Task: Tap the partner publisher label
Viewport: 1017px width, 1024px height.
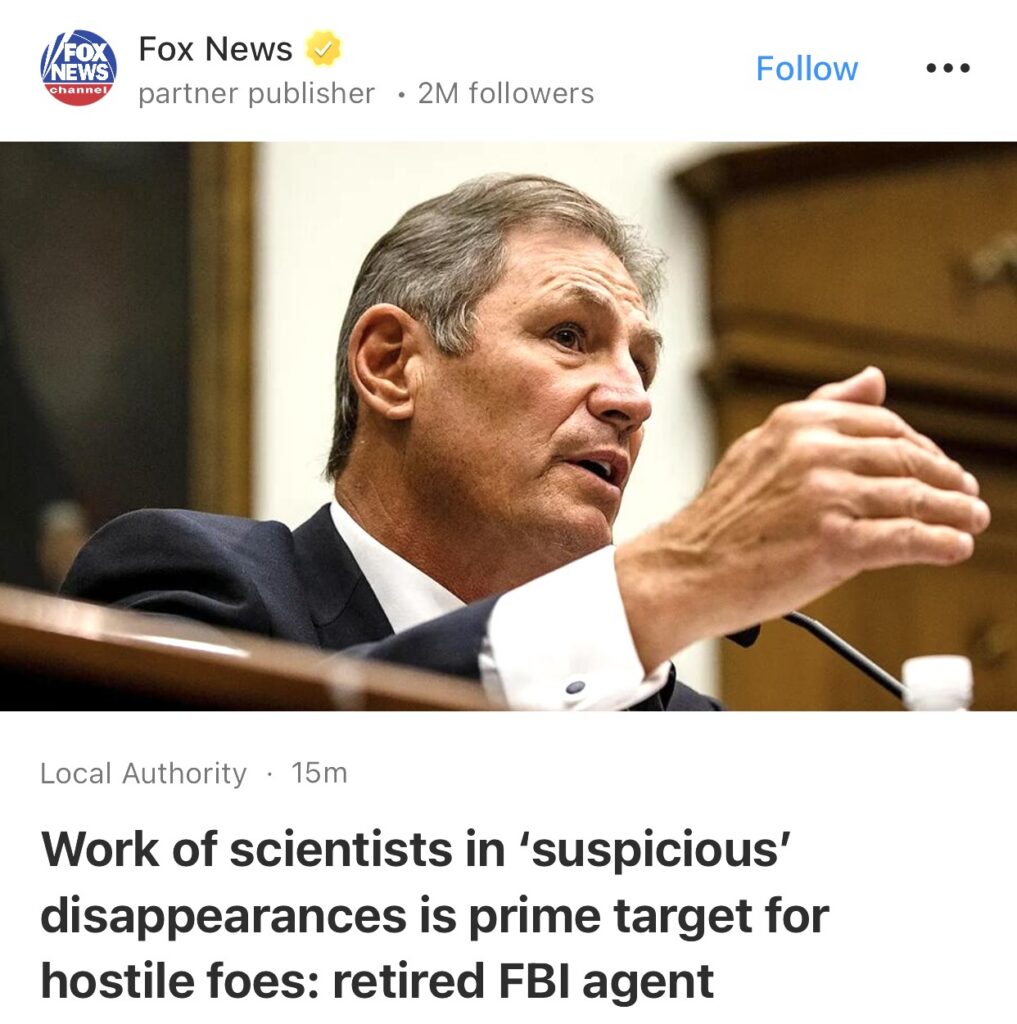Action: (257, 93)
